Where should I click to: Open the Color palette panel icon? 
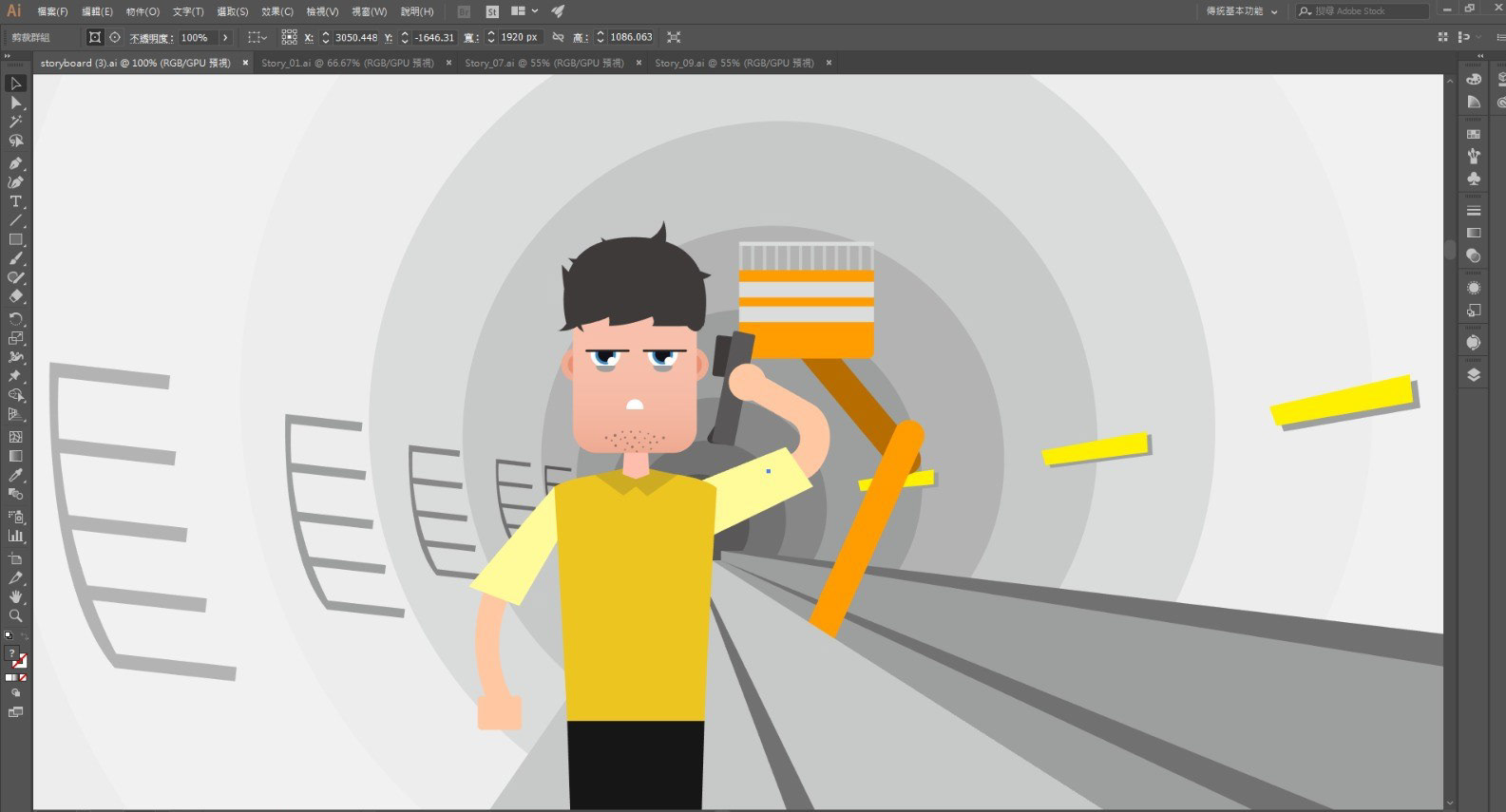[x=1474, y=80]
